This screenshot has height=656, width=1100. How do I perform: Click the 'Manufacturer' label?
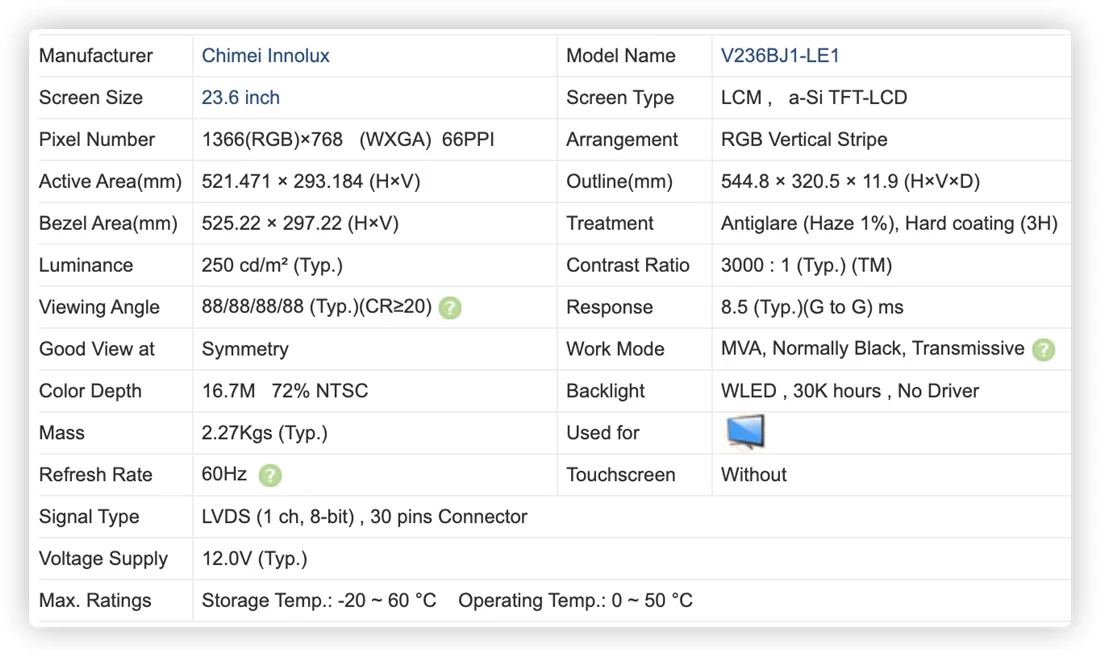(95, 55)
